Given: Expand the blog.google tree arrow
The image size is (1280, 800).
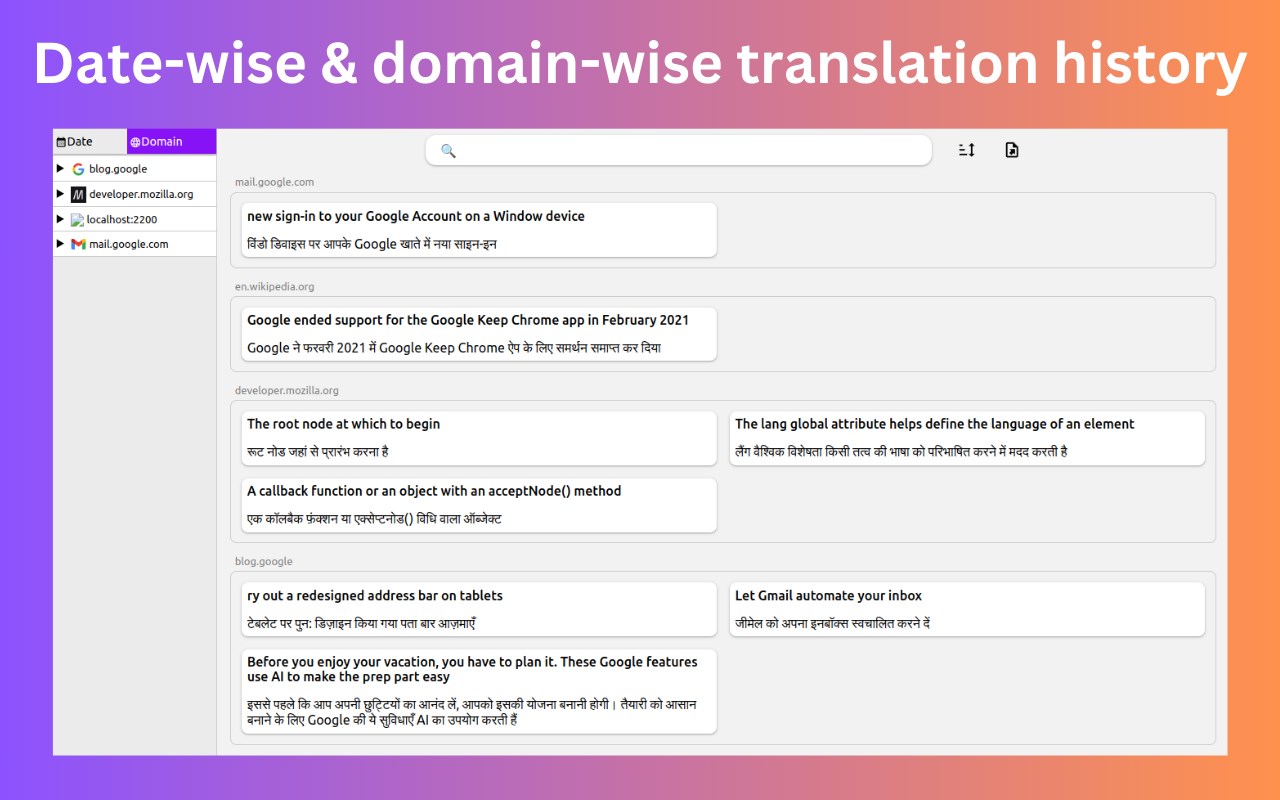Looking at the screenshot, I should click(x=60, y=168).
